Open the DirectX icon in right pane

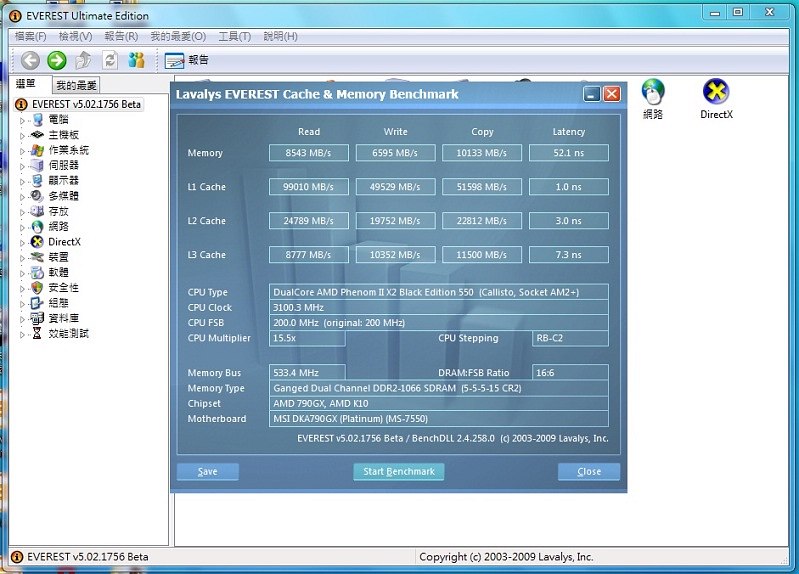[716, 100]
